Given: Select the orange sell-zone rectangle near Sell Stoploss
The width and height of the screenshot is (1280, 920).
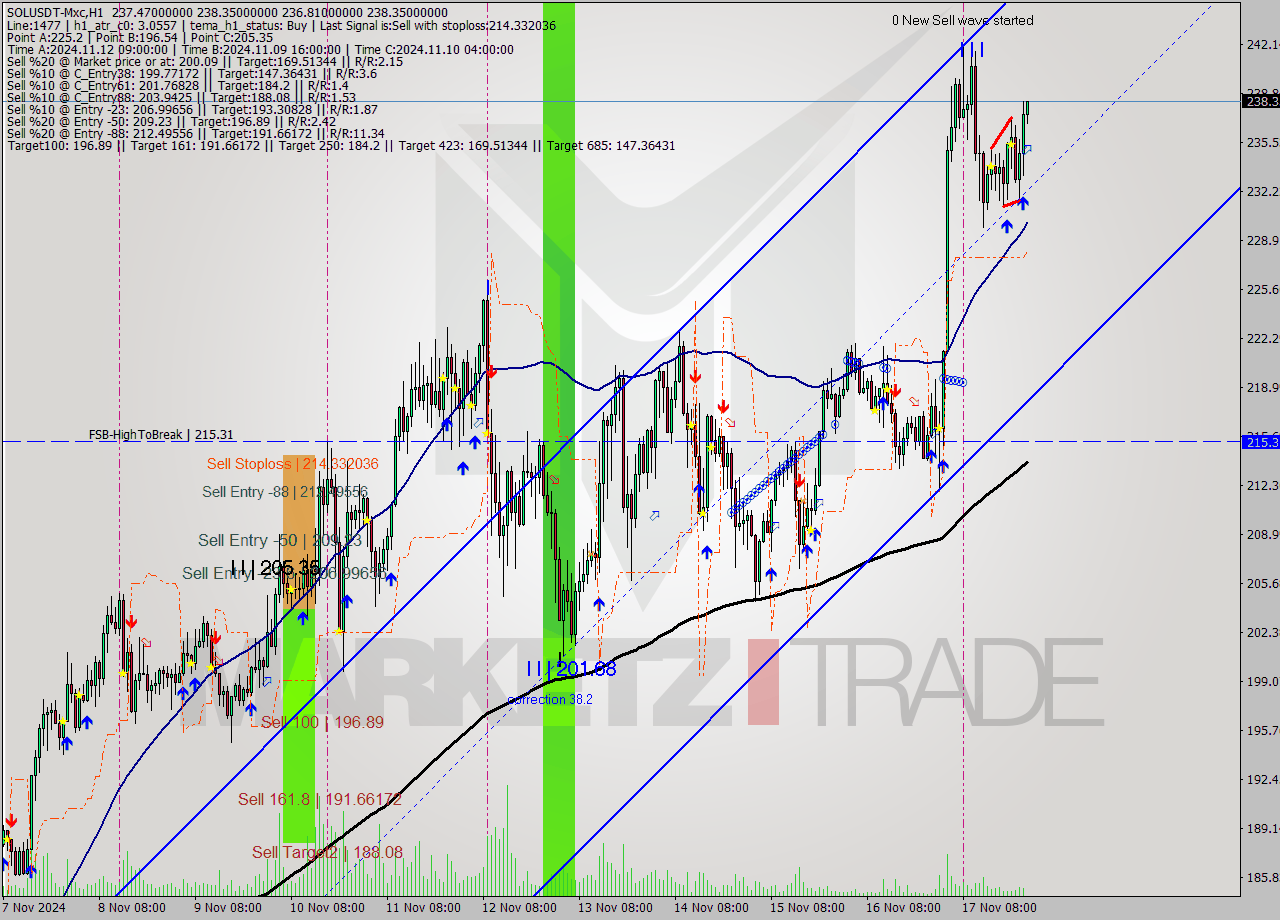Looking at the screenshot, I should click(299, 532).
